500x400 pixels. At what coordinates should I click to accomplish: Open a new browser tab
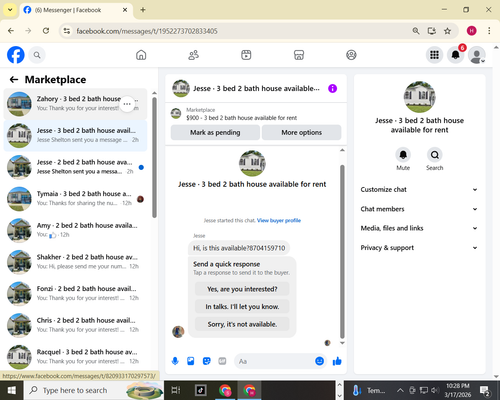tap(143, 10)
